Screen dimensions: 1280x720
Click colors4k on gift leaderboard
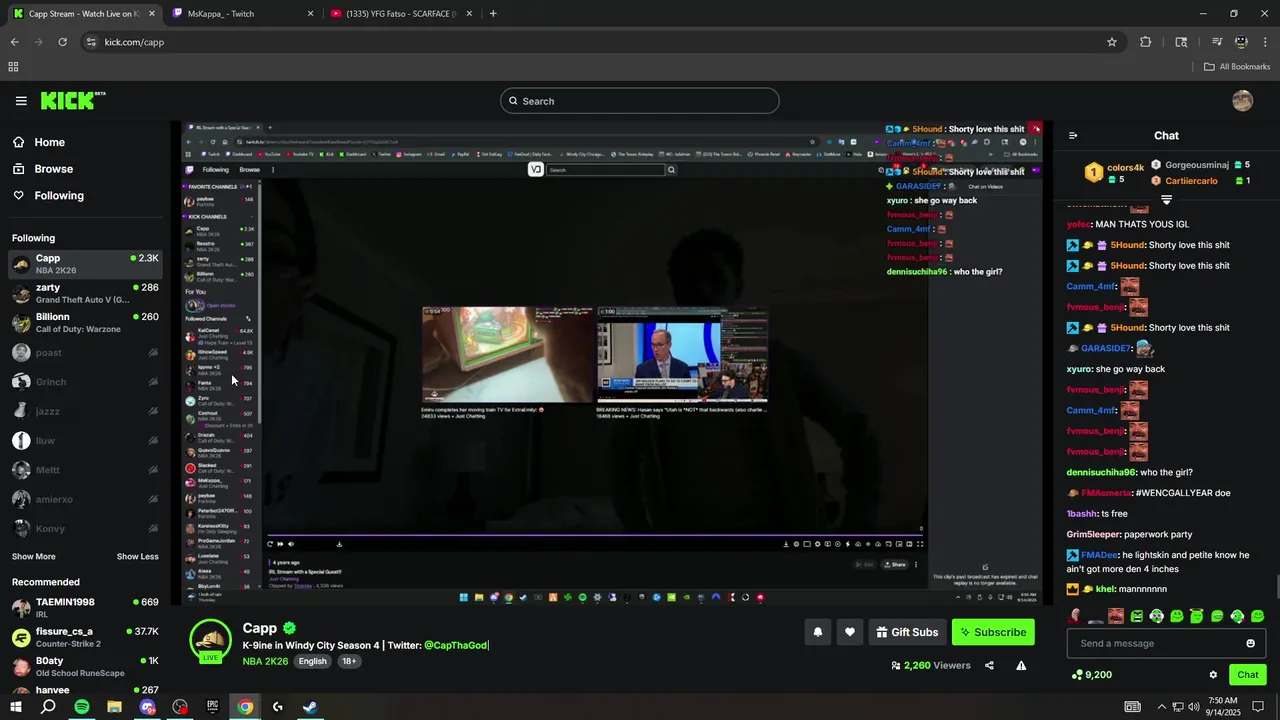(x=1125, y=168)
